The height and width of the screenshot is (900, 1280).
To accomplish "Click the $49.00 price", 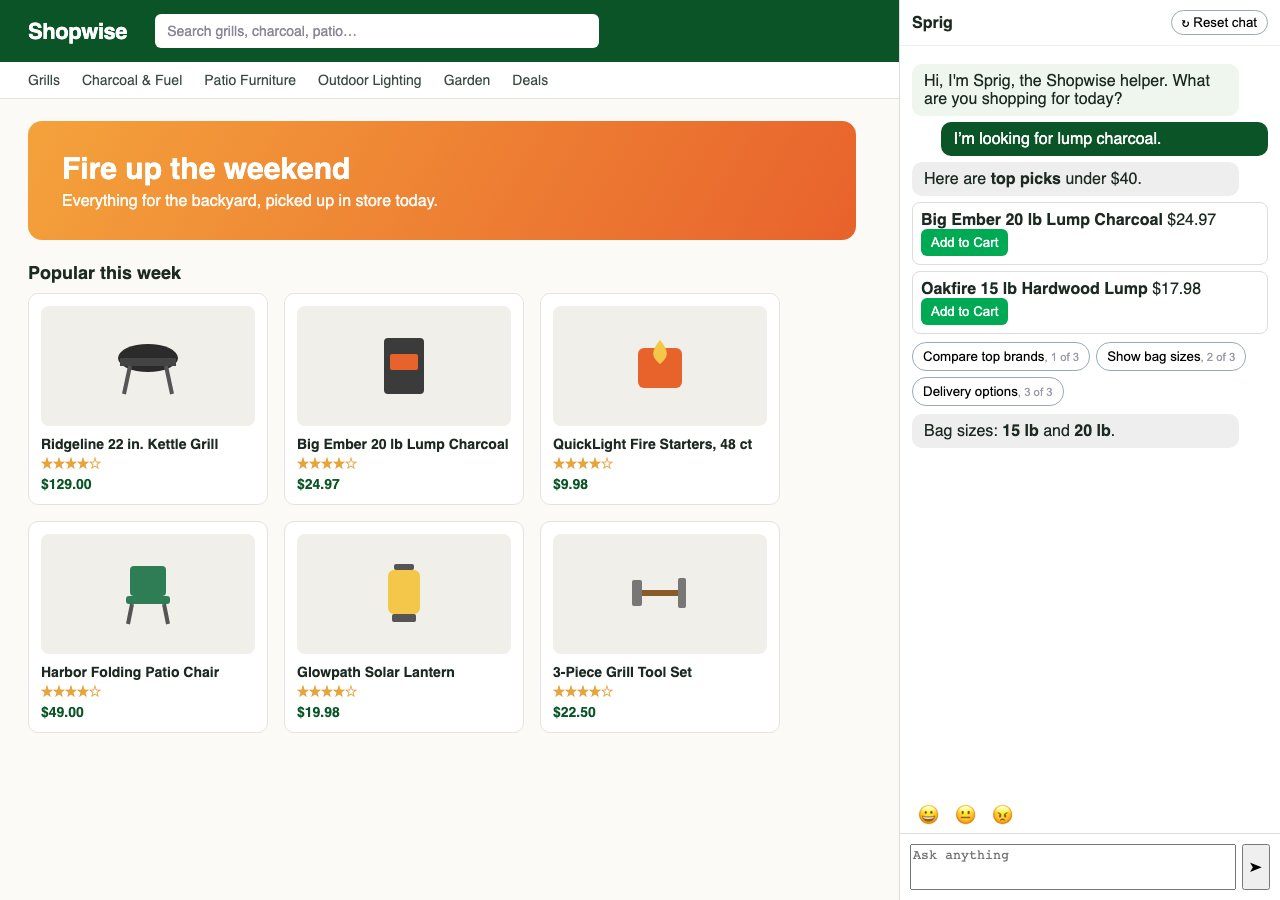I will coord(62,712).
